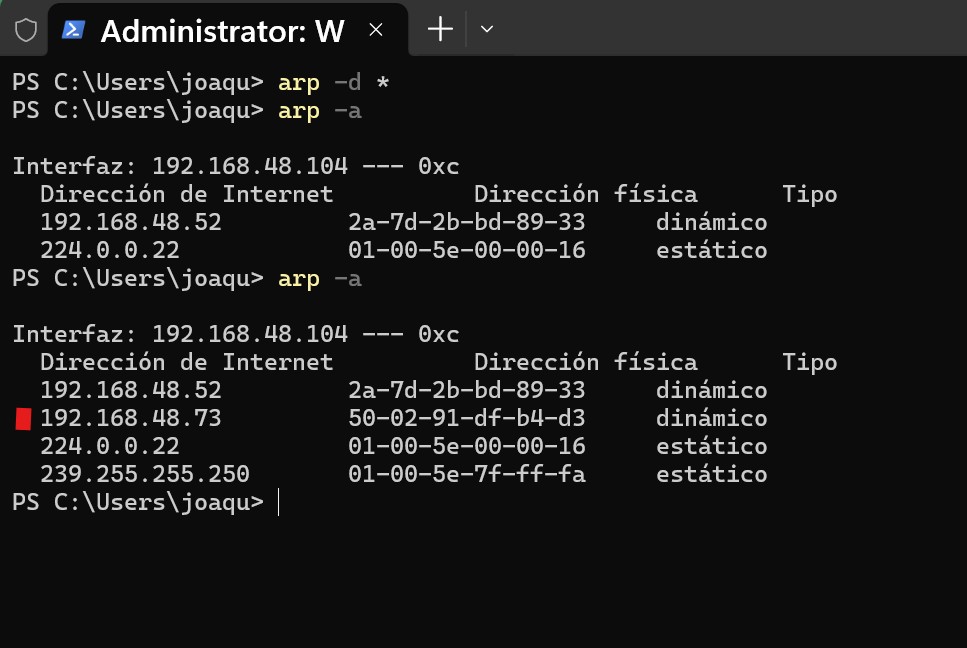
Task: Expand the new tab profile dropdown
Action: 487,30
